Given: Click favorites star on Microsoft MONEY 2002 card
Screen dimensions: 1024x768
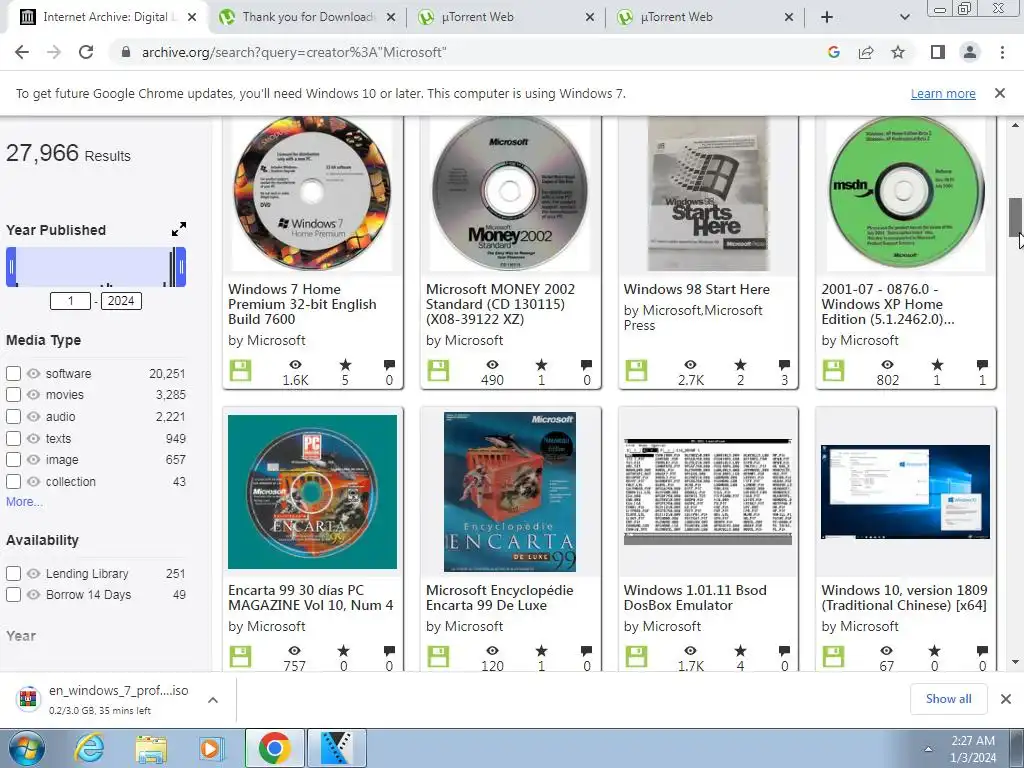Looking at the screenshot, I should (x=541, y=365).
